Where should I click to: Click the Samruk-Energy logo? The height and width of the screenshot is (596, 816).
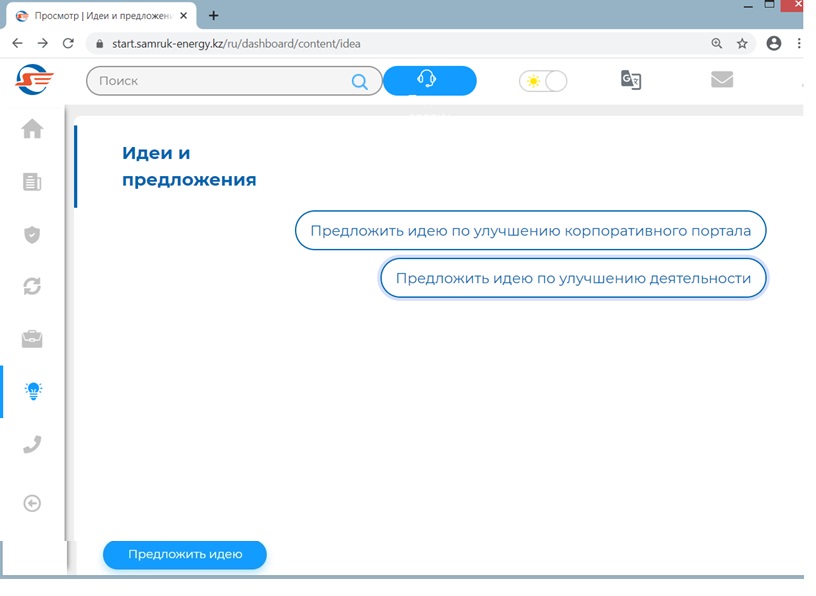point(35,80)
